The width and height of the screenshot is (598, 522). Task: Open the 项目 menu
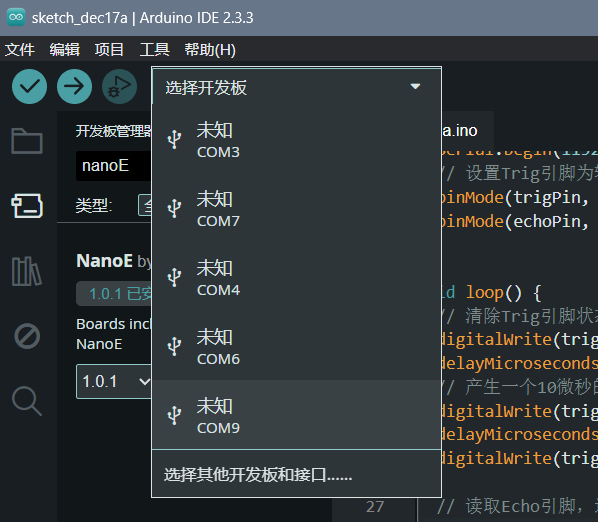109,50
